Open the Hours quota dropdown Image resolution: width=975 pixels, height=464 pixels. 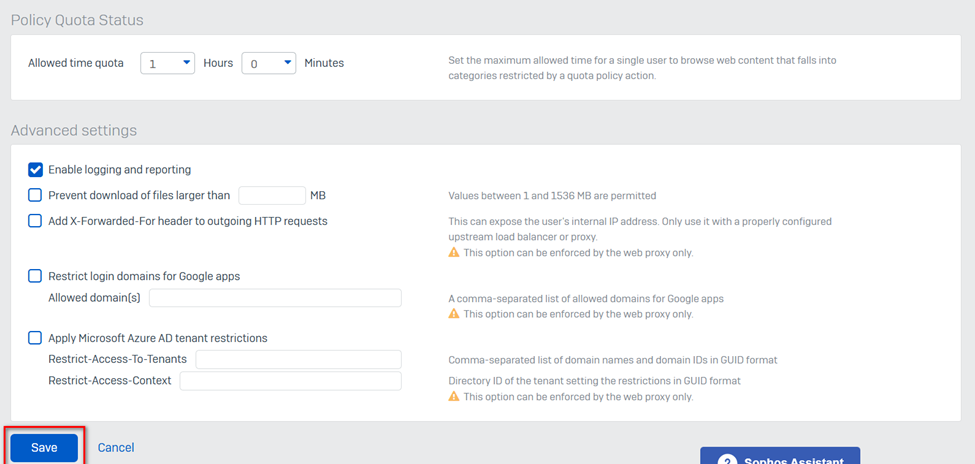[168, 63]
